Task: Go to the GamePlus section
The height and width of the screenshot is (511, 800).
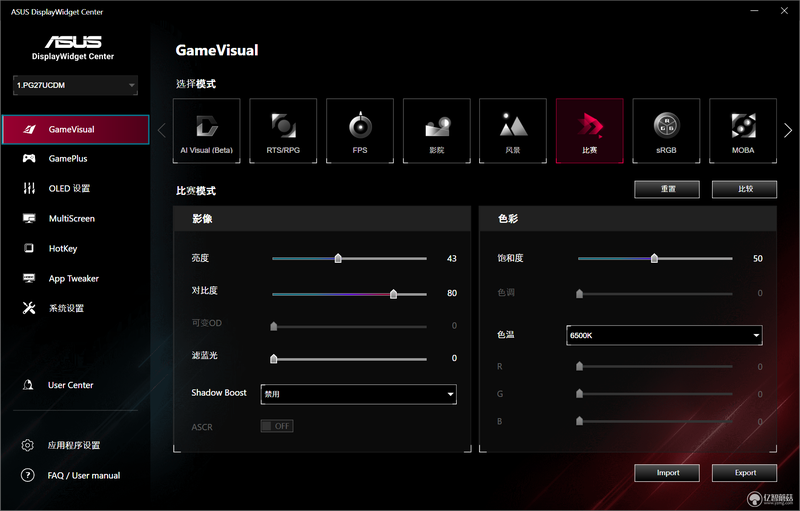Action: (68, 159)
